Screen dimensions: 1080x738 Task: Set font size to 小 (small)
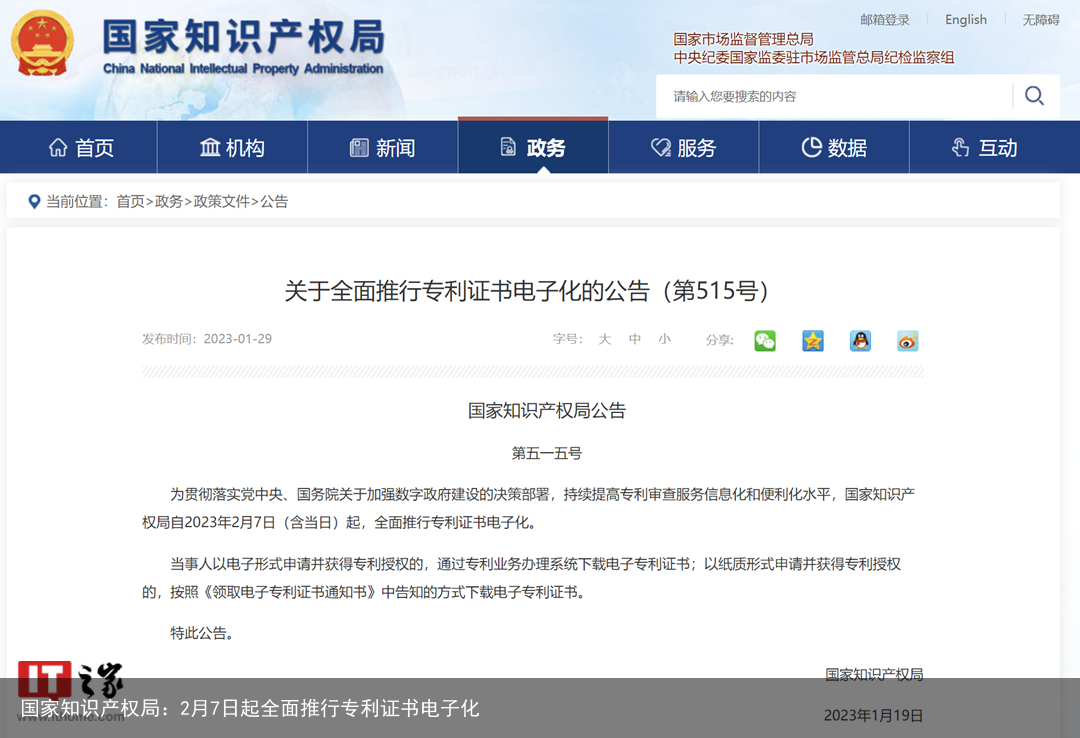[664, 339]
